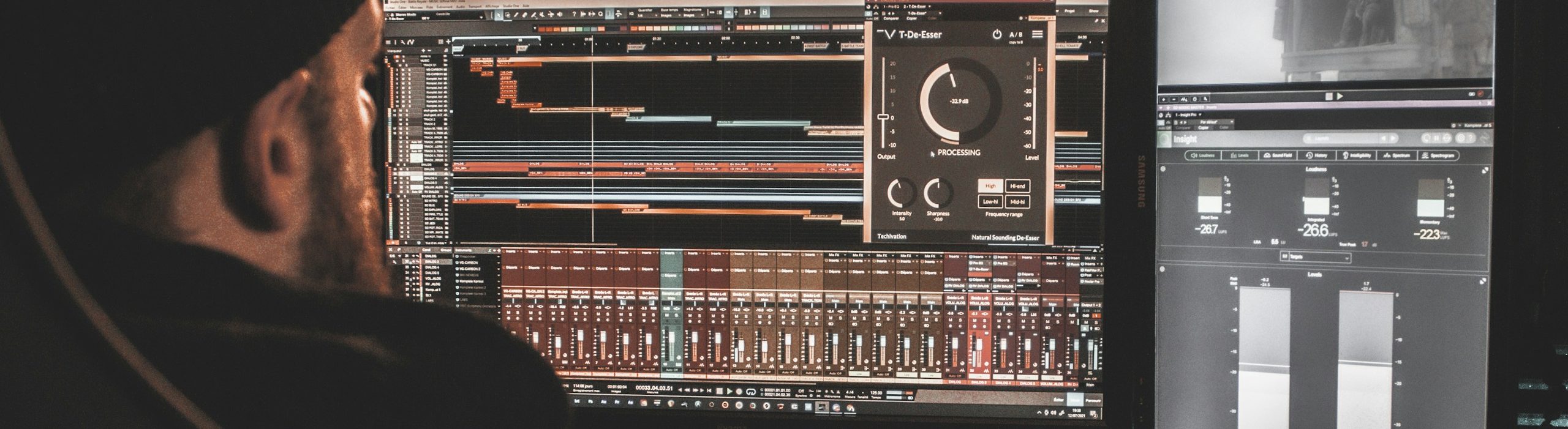Viewport: 1568px width, 429px height.
Task: Expand the Loudness panel to full view
Action: click(1485, 171)
